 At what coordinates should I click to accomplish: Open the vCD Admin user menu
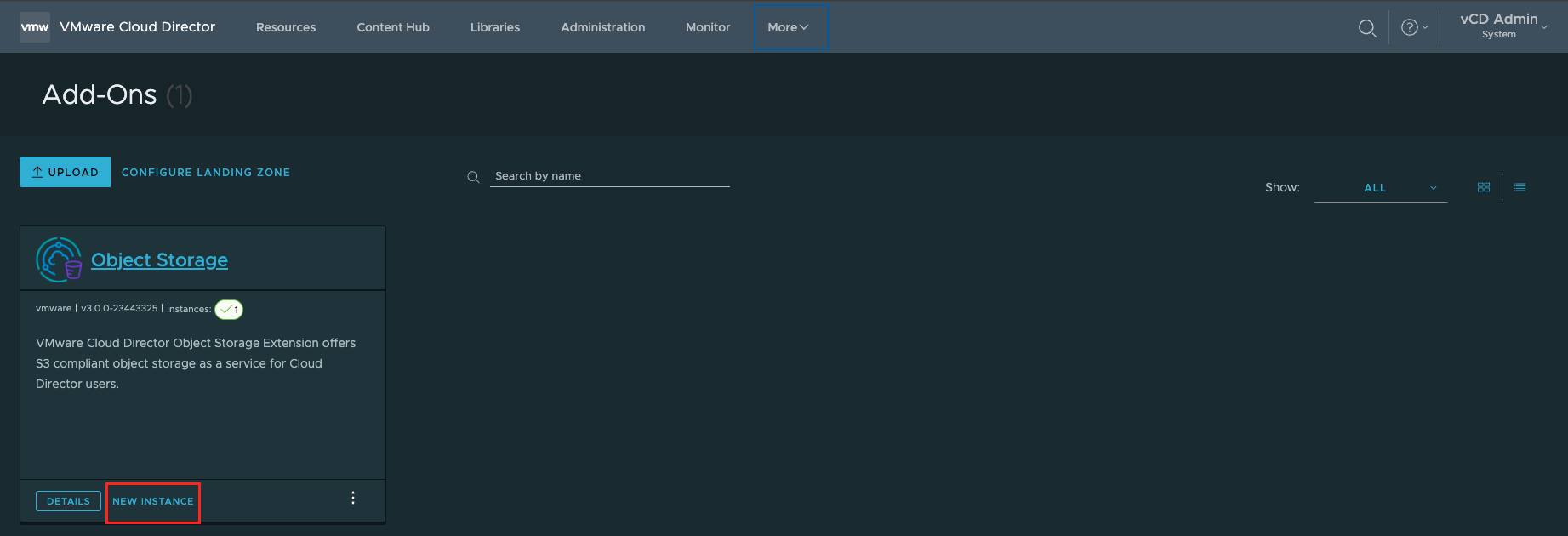click(1503, 26)
